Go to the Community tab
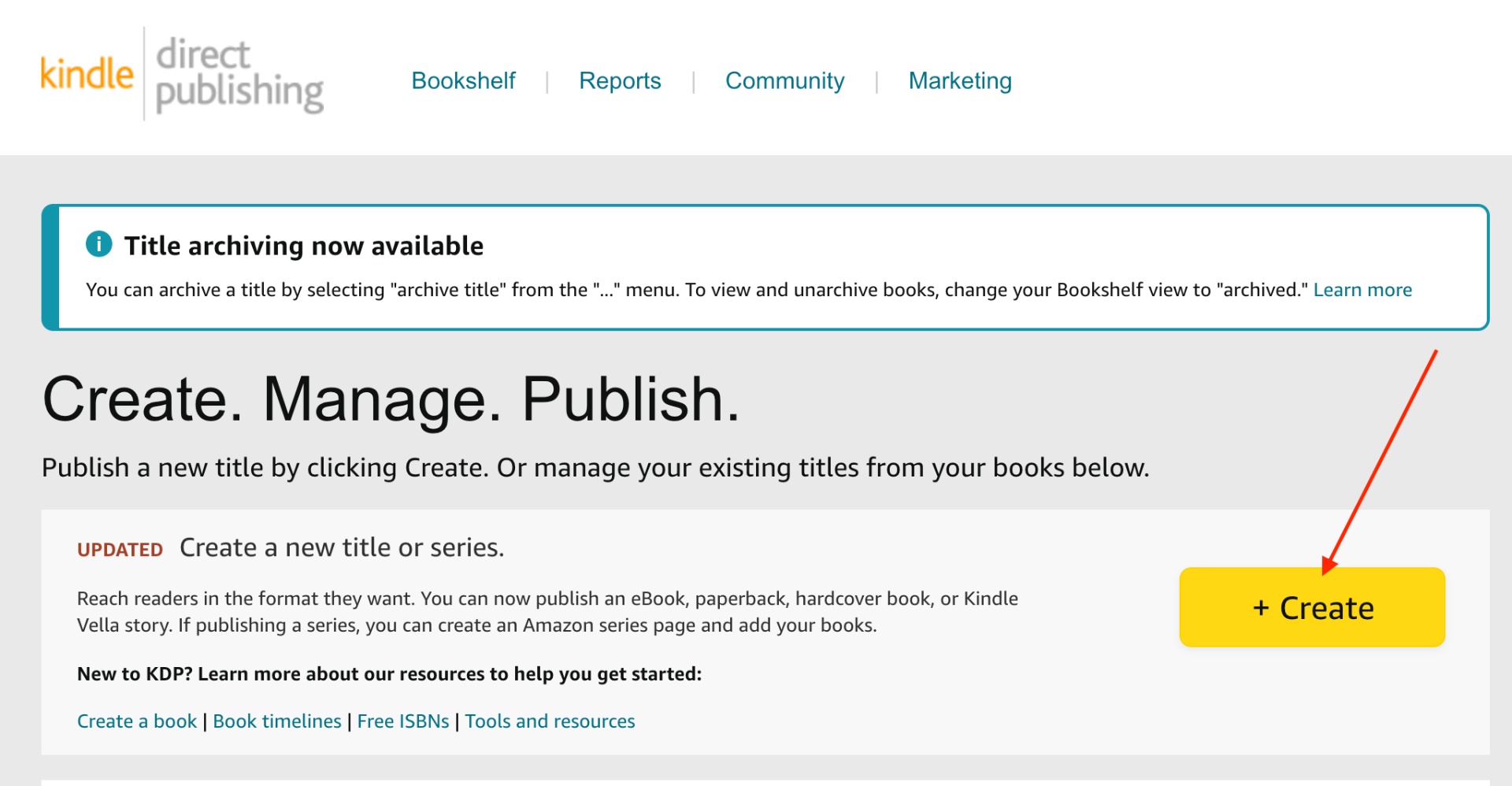 click(784, 80)
